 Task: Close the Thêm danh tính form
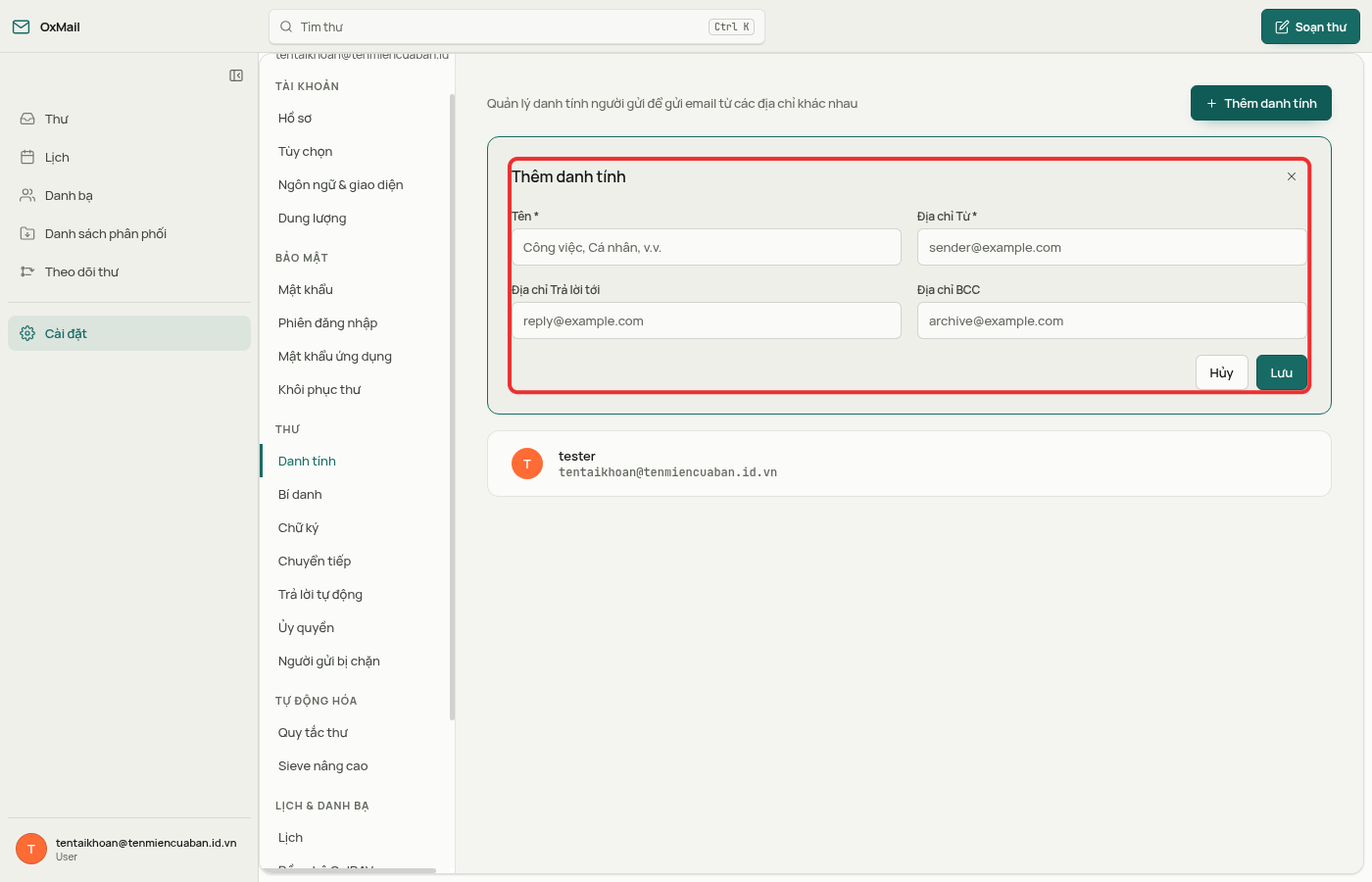point(1292,176)
